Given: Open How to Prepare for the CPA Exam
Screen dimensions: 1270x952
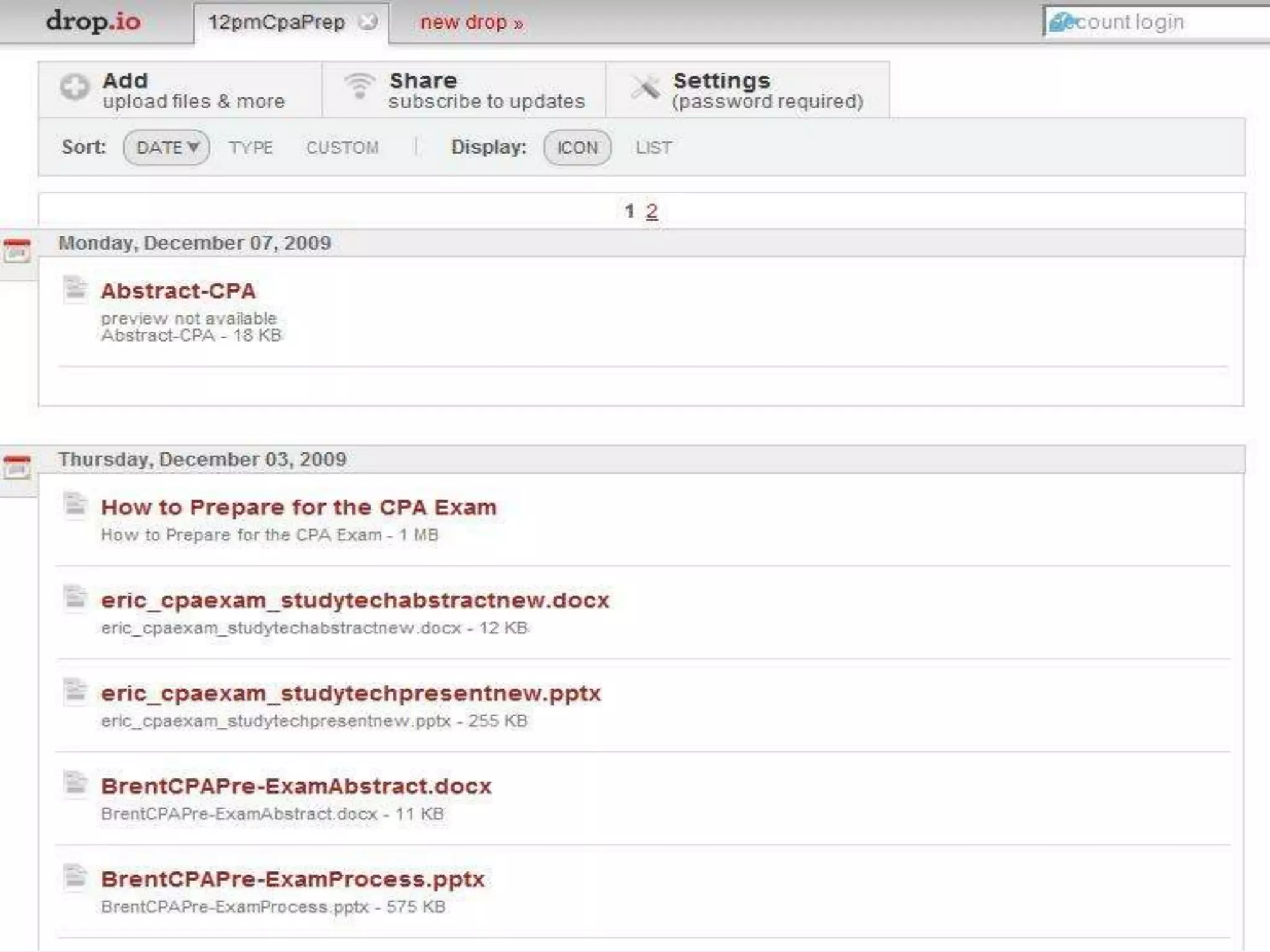Looking at the screenshot, I should [x=299, y=507].
